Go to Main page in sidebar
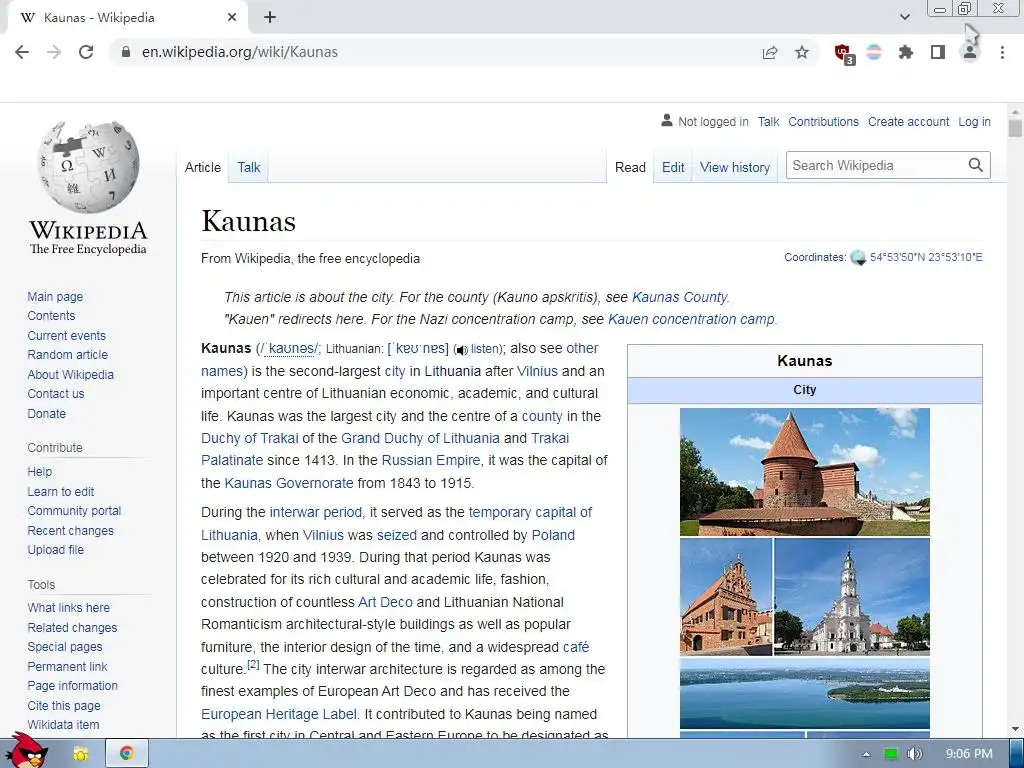The width and height of the screenshot is (1024, 768). (x=55, y=296)
